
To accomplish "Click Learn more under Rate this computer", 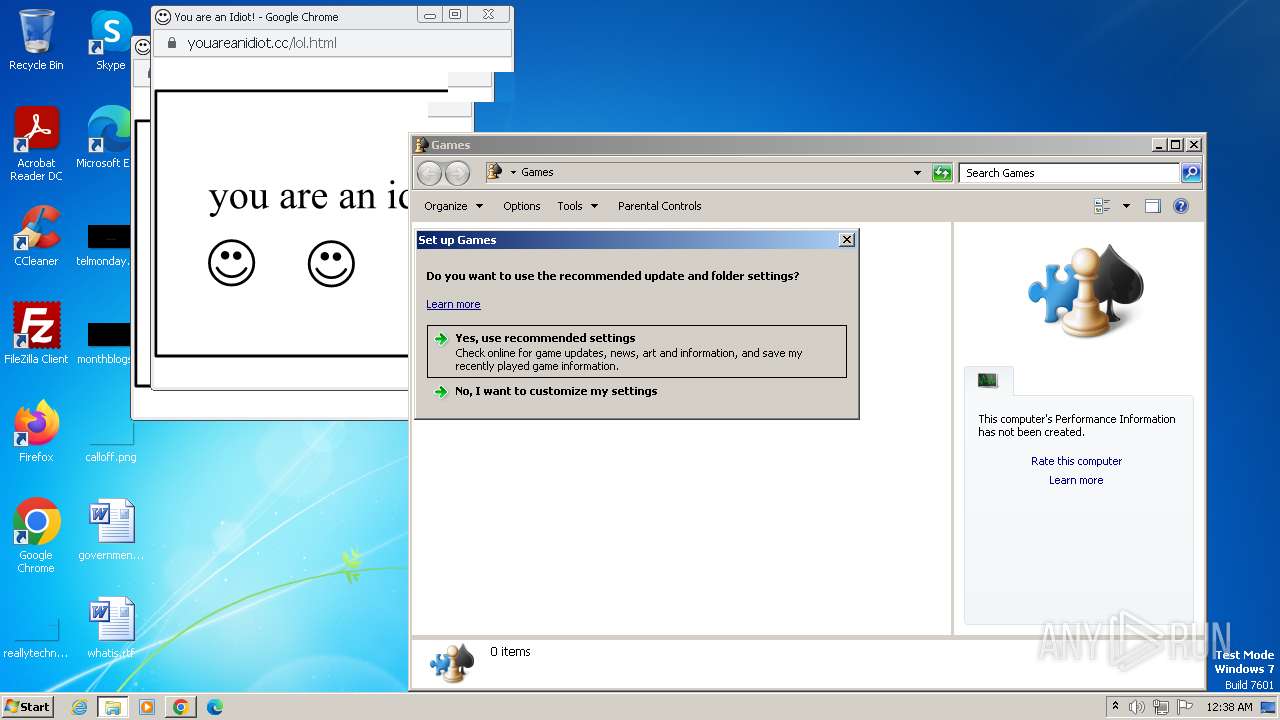I will 1076,480.
